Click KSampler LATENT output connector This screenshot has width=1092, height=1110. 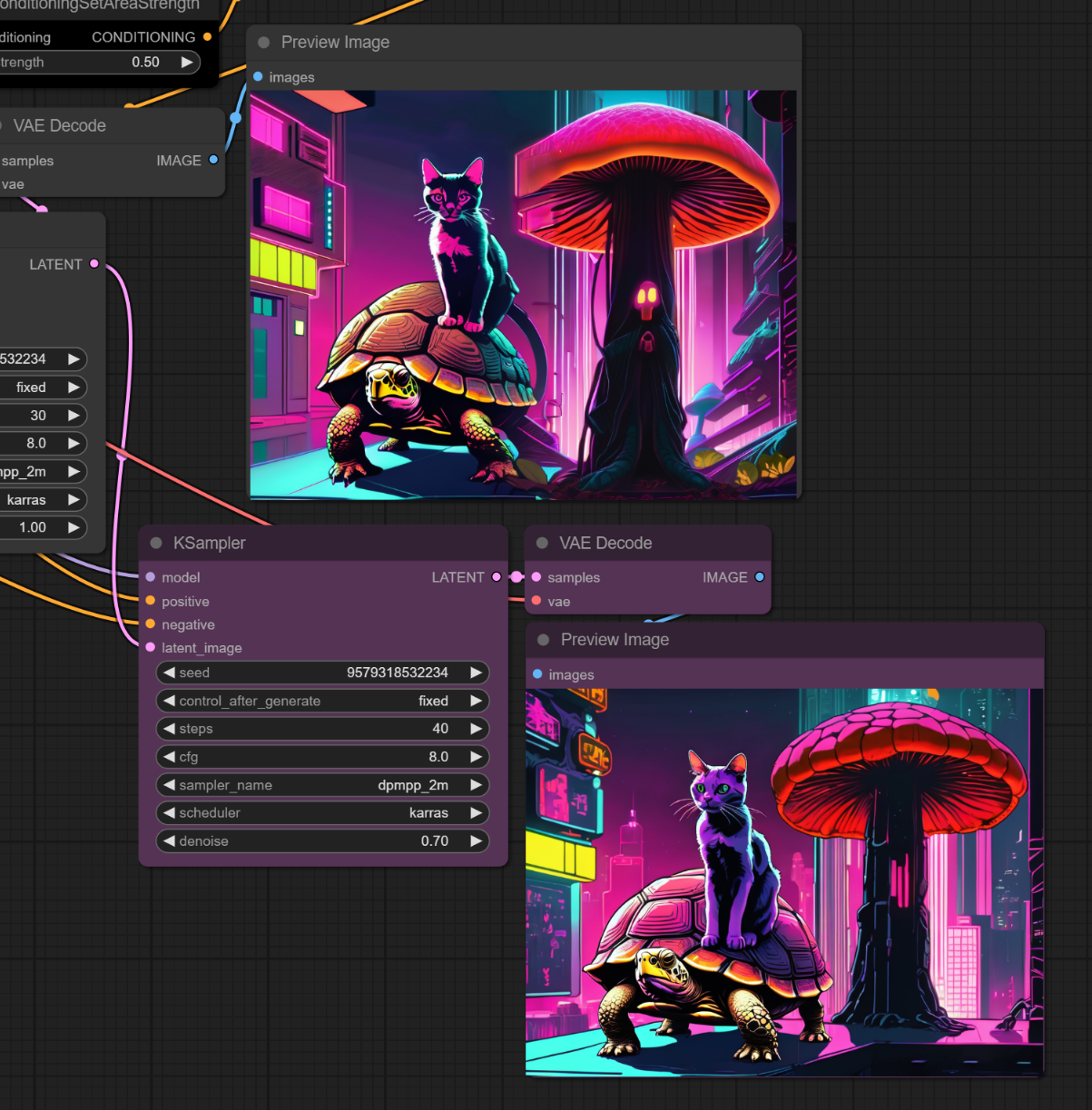coord(496,577)
